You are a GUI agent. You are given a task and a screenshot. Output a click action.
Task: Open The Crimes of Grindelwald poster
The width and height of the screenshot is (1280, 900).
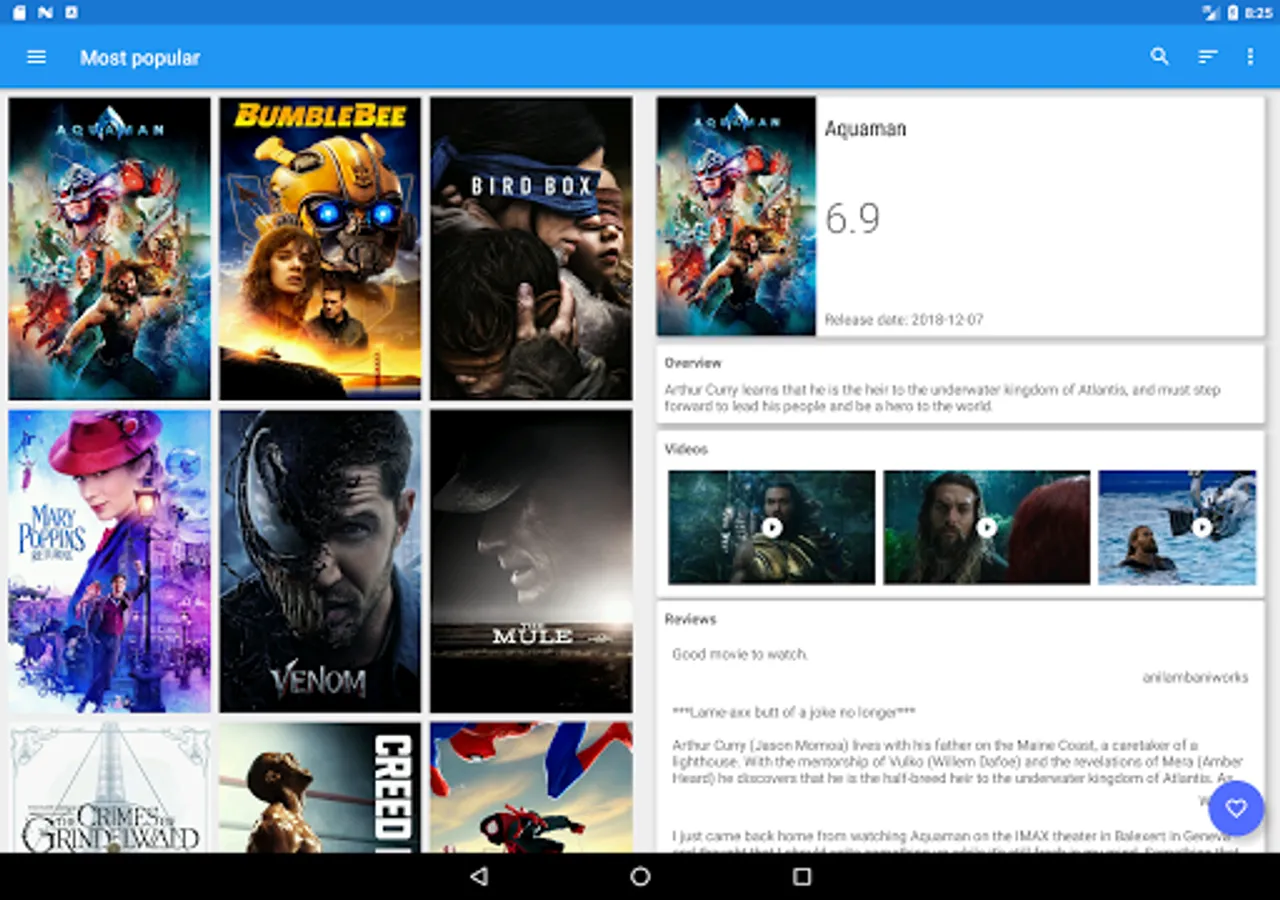110,787
